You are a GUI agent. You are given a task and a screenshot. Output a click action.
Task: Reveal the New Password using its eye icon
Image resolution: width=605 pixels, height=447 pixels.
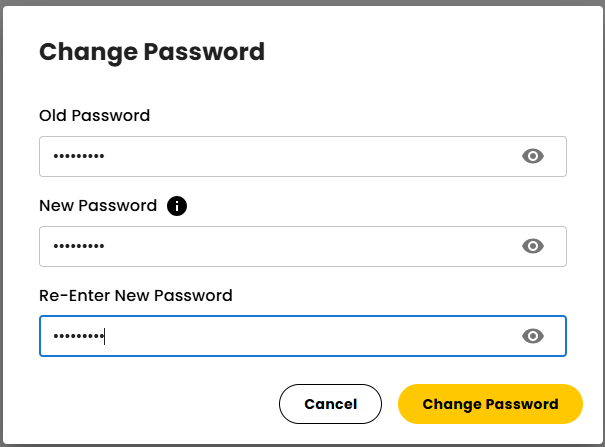[533, 246]
